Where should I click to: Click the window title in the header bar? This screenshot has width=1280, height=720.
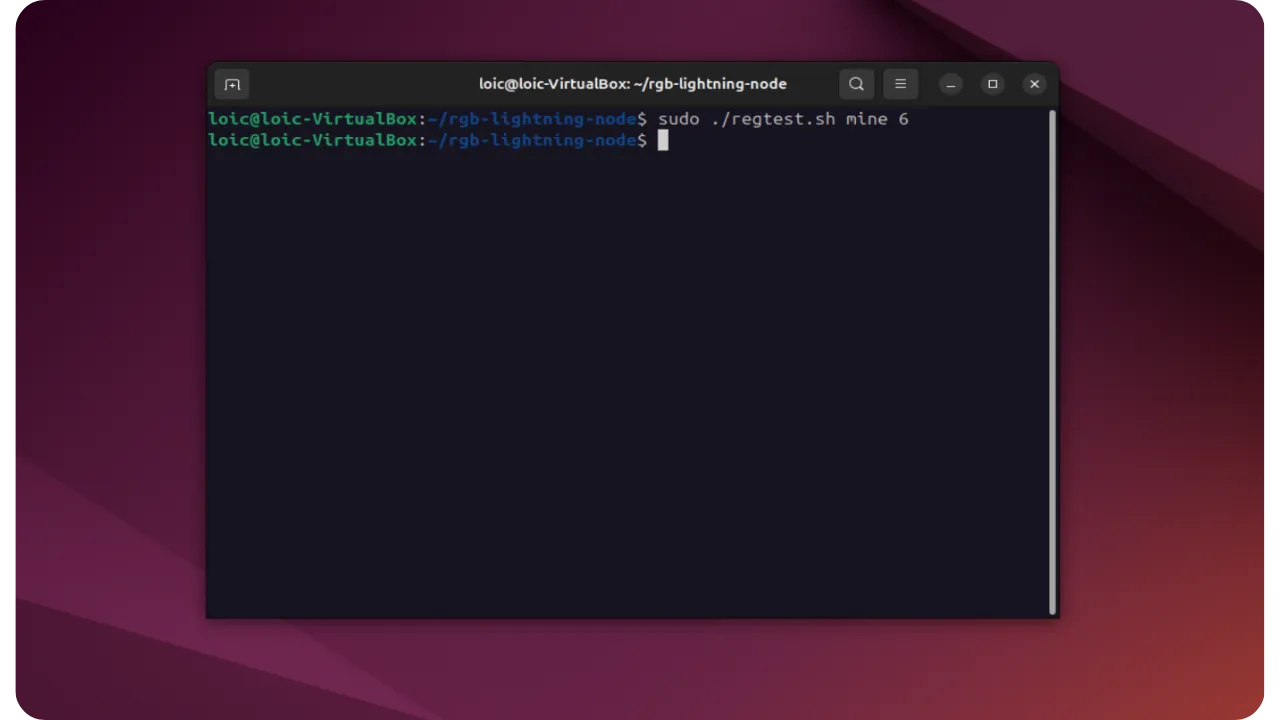(632, 84)
